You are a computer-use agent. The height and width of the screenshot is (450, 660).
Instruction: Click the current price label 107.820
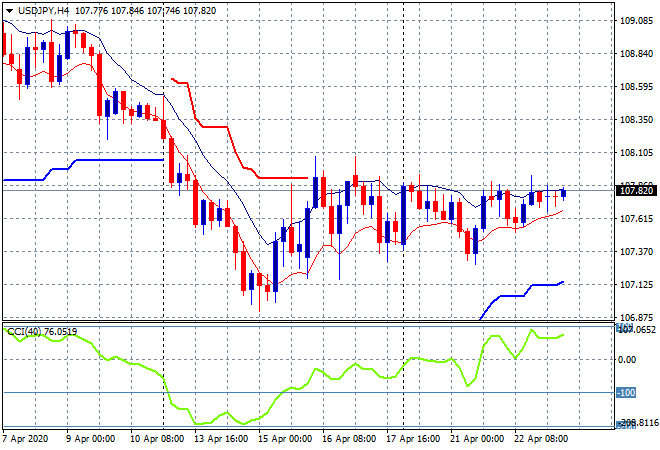click(x=637, y=191)
